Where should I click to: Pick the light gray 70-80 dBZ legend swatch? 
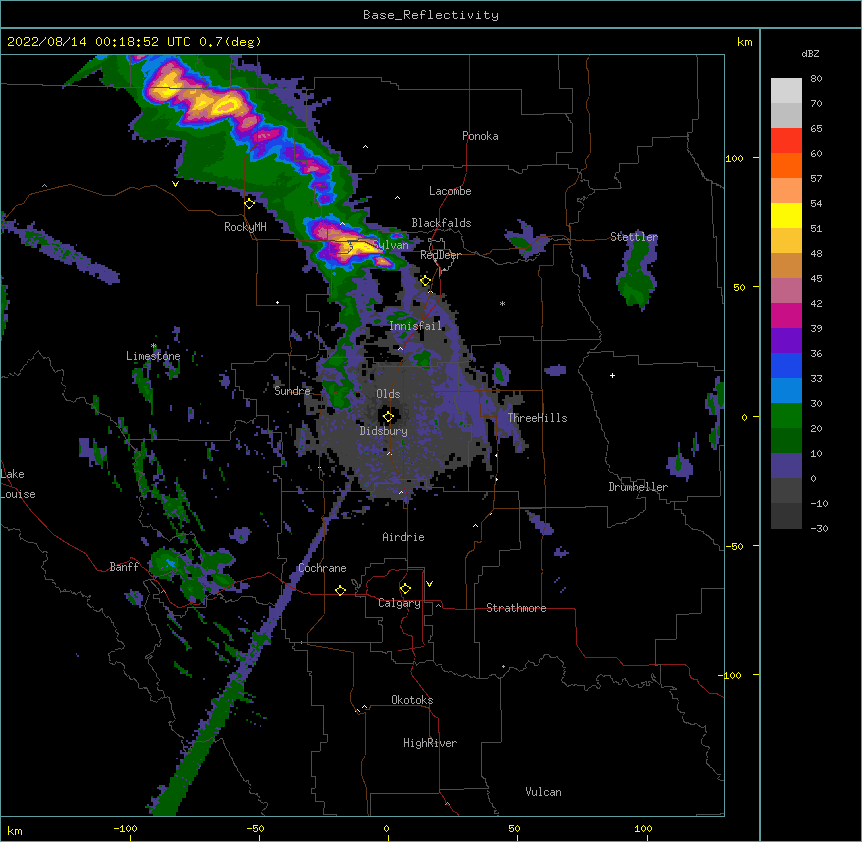[x=786, y=91]
